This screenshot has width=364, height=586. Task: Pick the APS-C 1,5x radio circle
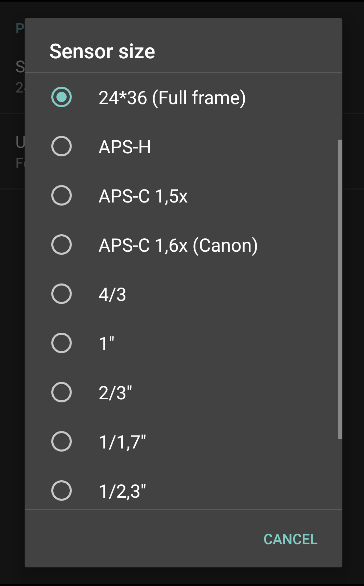(61, 195)
